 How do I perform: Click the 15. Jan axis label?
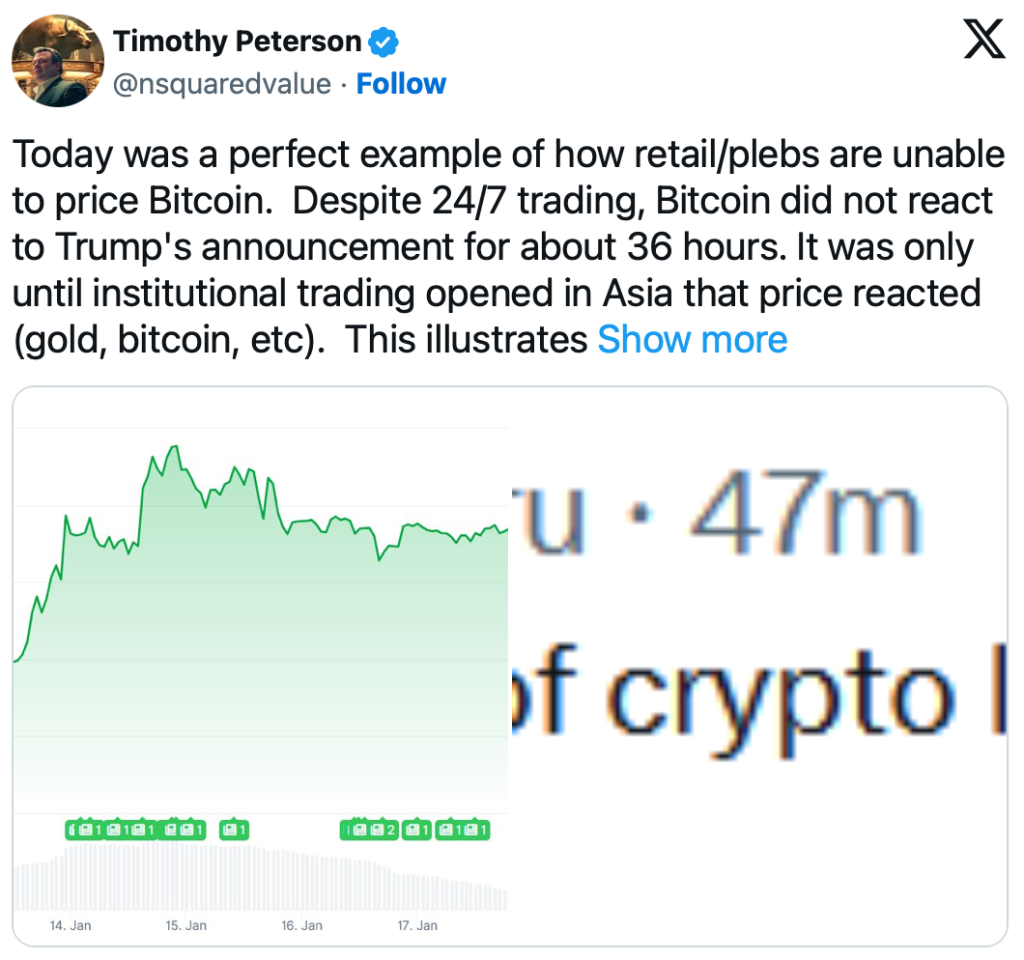(x=186, y=925)
